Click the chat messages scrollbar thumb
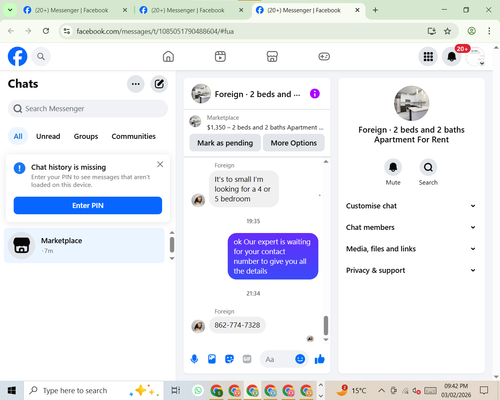The width and height of the screenshot is (500, 400). [326, 325]
